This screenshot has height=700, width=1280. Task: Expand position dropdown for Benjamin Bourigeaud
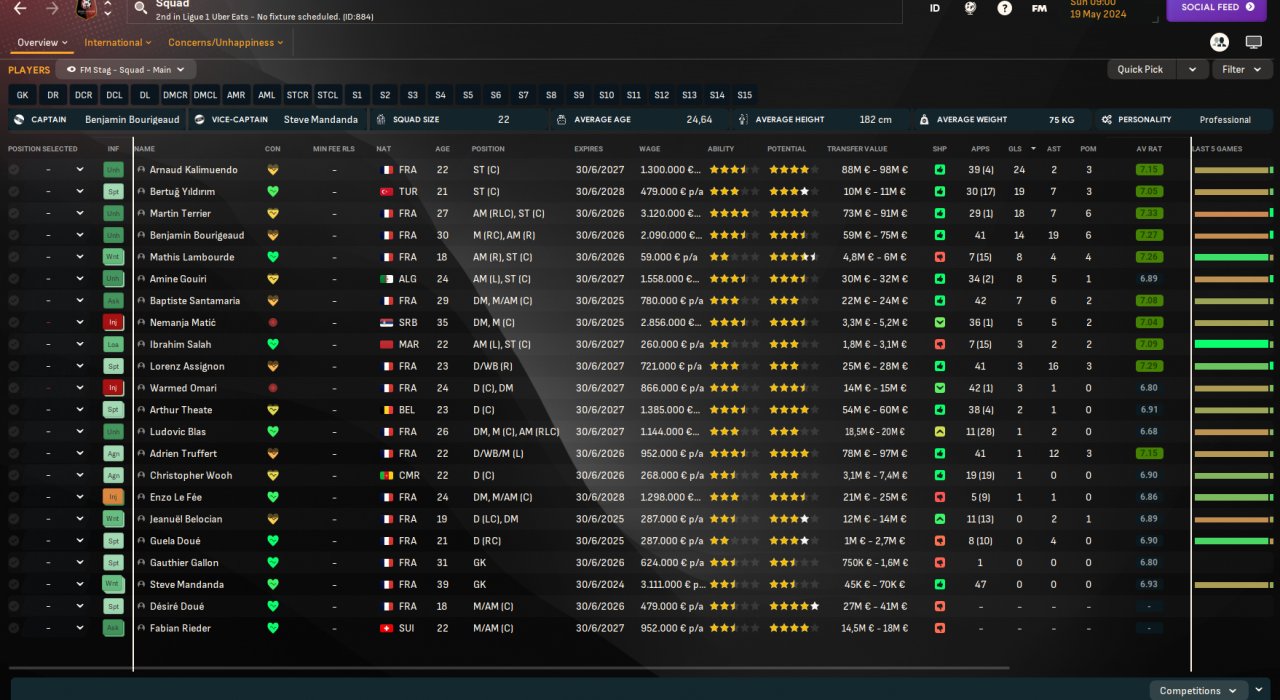[80, 235]
